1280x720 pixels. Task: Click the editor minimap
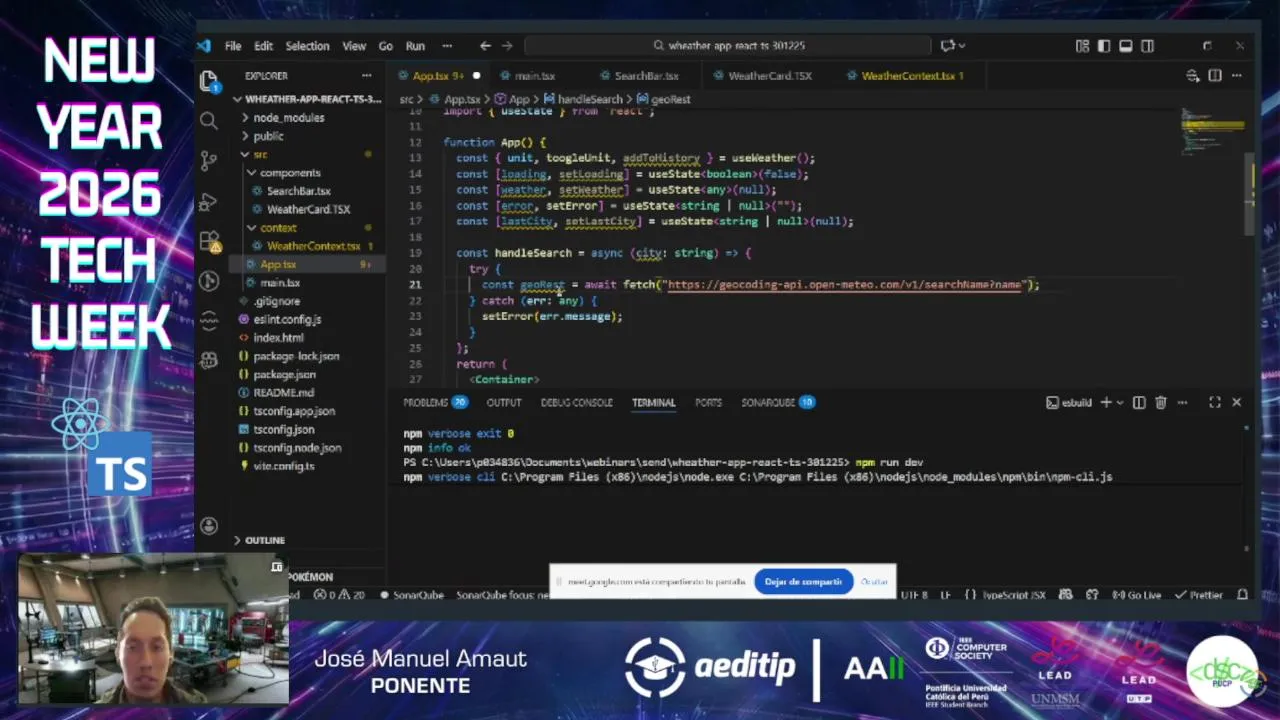point(1212,130)
